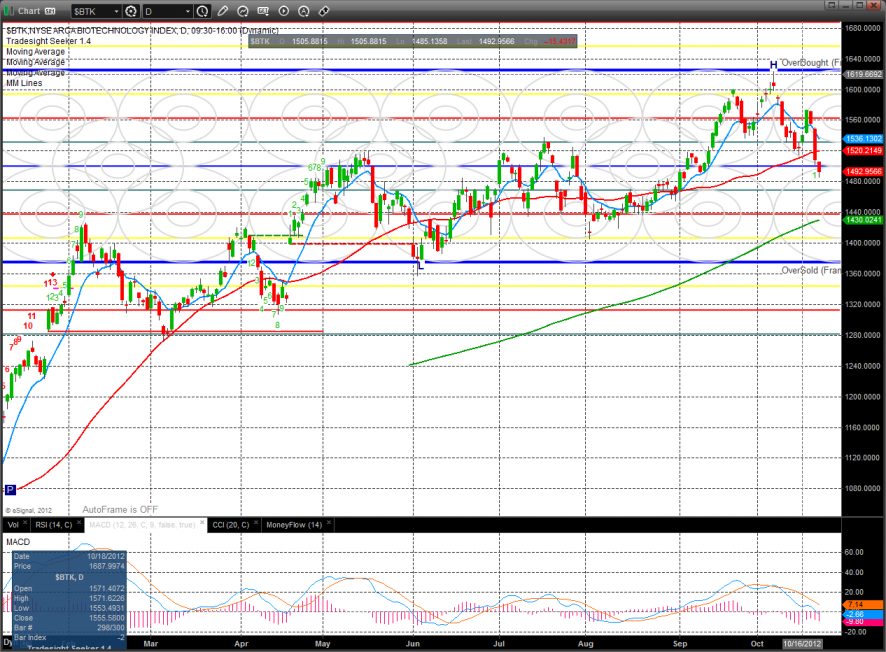Expand the D interval dropdown
Image resolution: width=886 pixels, height=652 pixels.
(x=165, y=11)
